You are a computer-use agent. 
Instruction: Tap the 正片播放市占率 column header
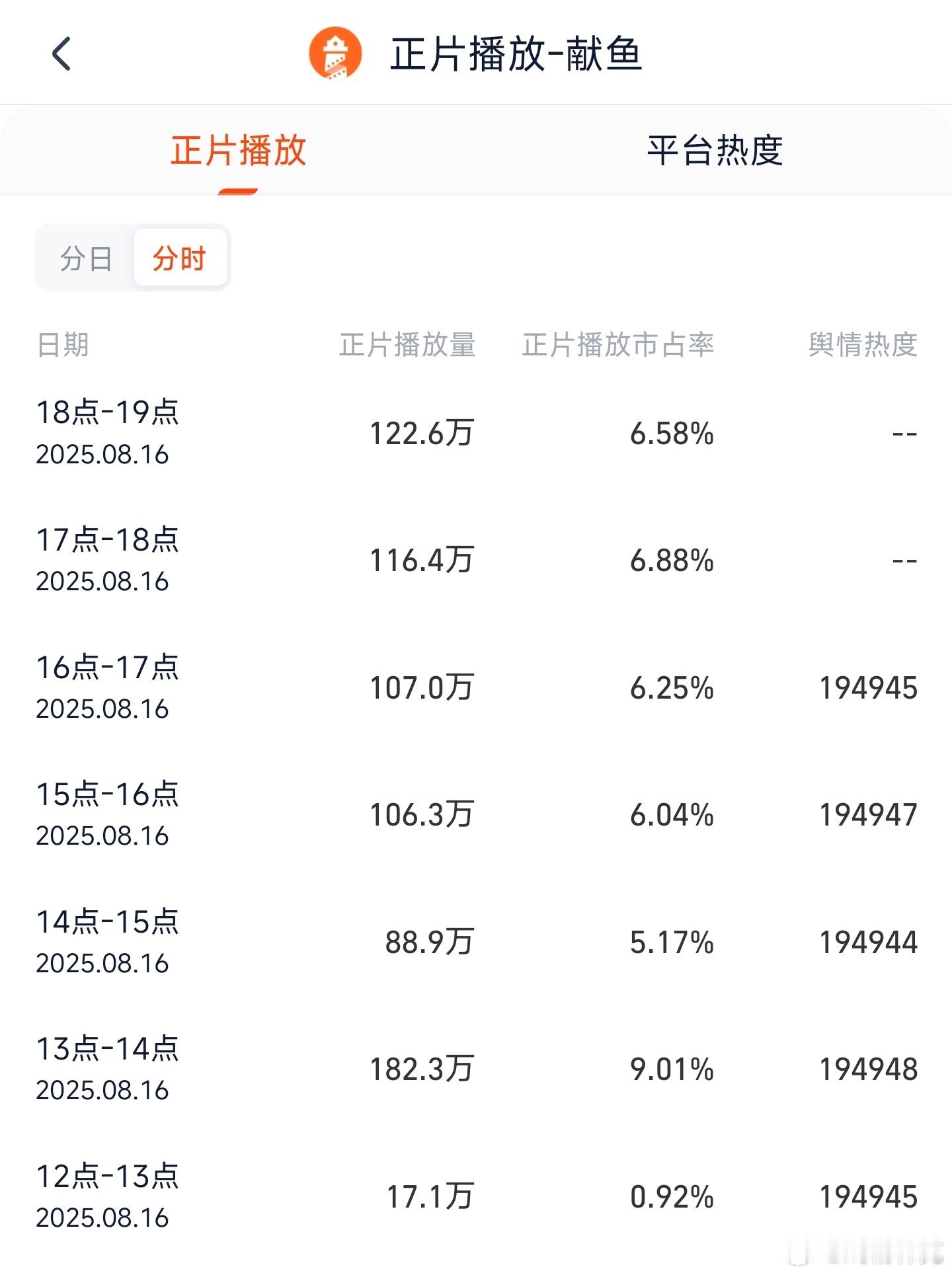click(x=618, y=344)
